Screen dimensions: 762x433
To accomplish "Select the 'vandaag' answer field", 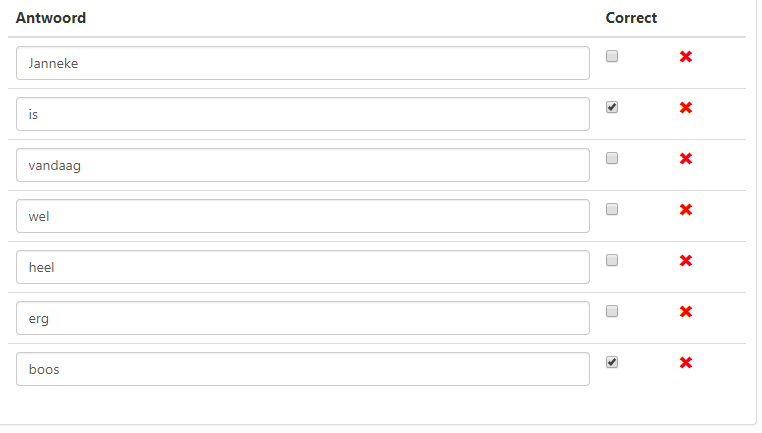I will [x=302, y=165].
